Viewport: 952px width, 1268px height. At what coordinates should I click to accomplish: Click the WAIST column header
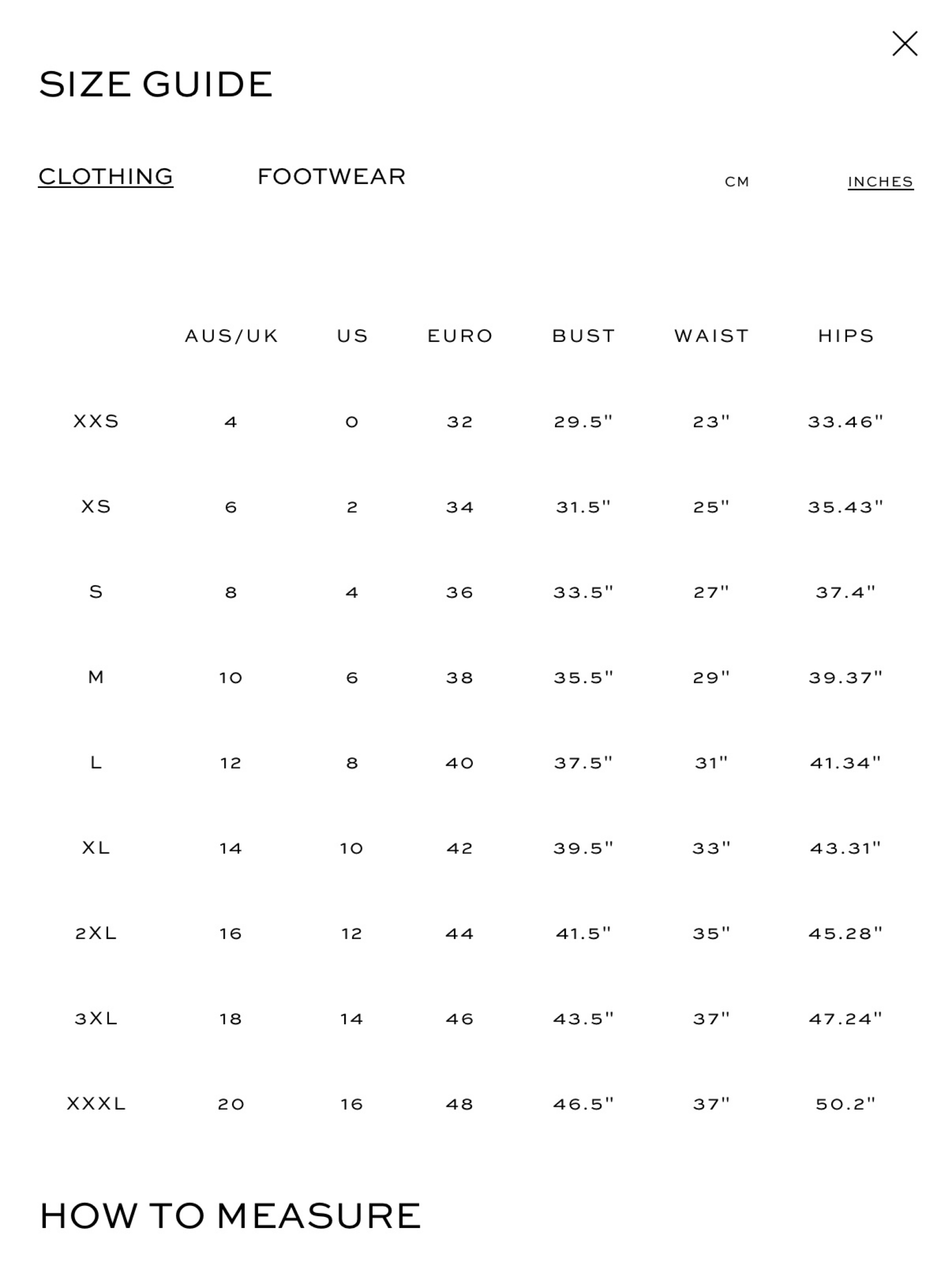point(711,336)
